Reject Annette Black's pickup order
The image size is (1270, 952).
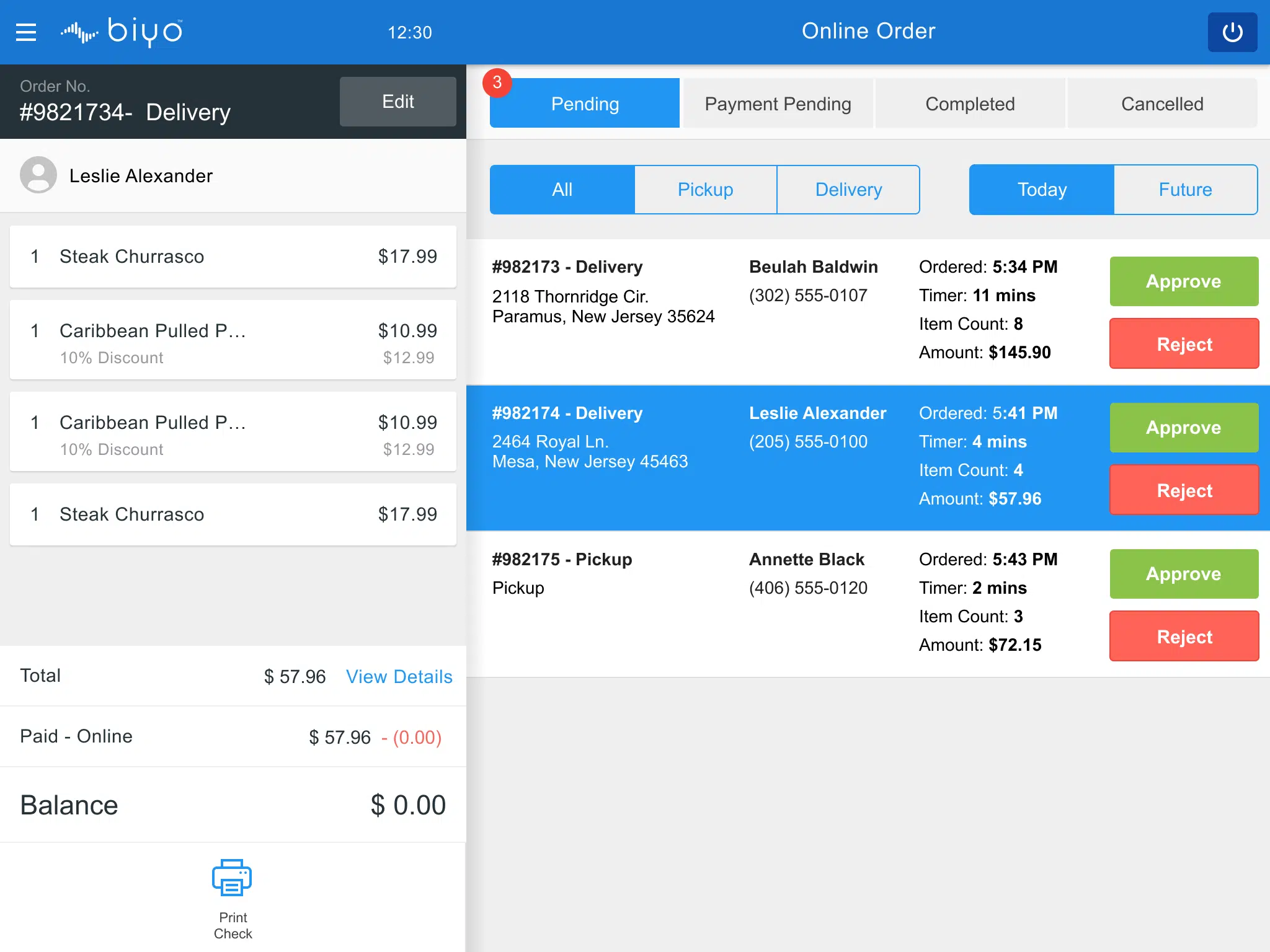click(x=1183, y=637)
